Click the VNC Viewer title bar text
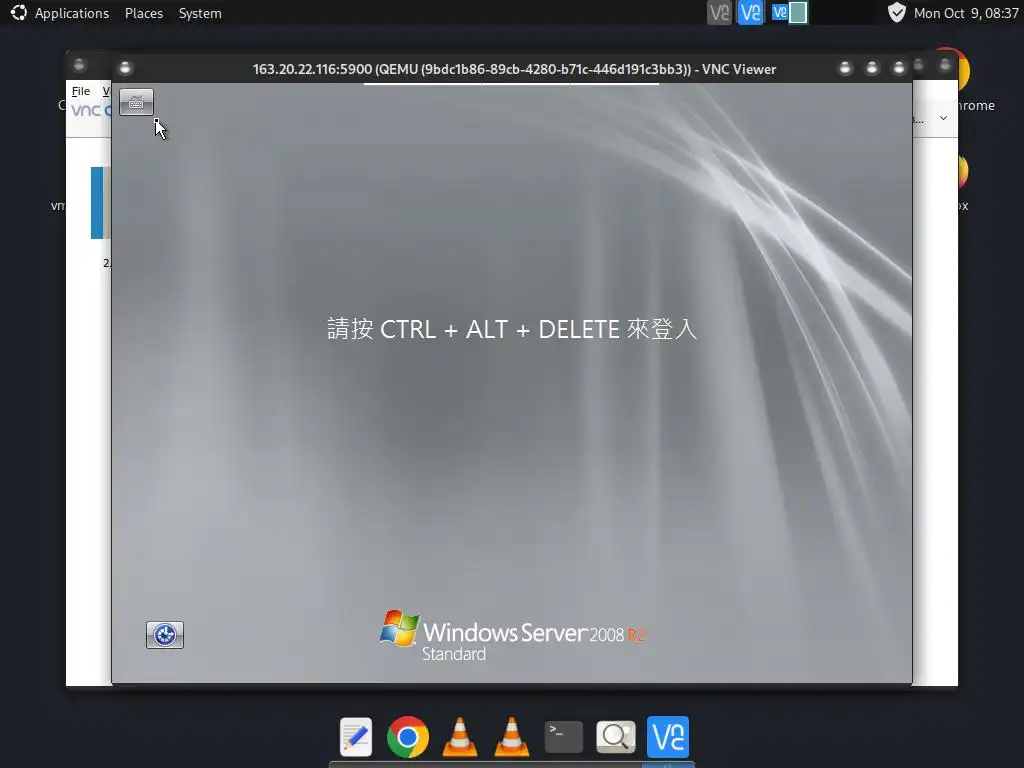 click(514, 69)
